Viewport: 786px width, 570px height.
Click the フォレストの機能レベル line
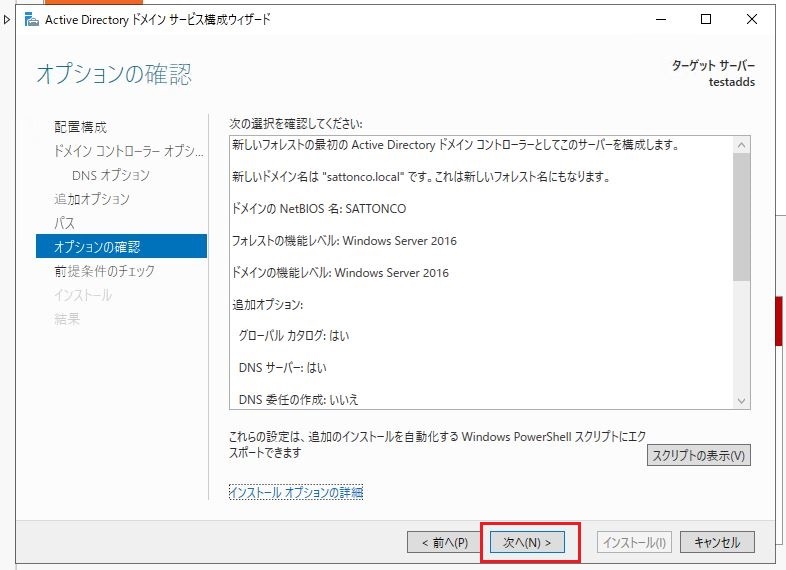(x=344, y=241)
